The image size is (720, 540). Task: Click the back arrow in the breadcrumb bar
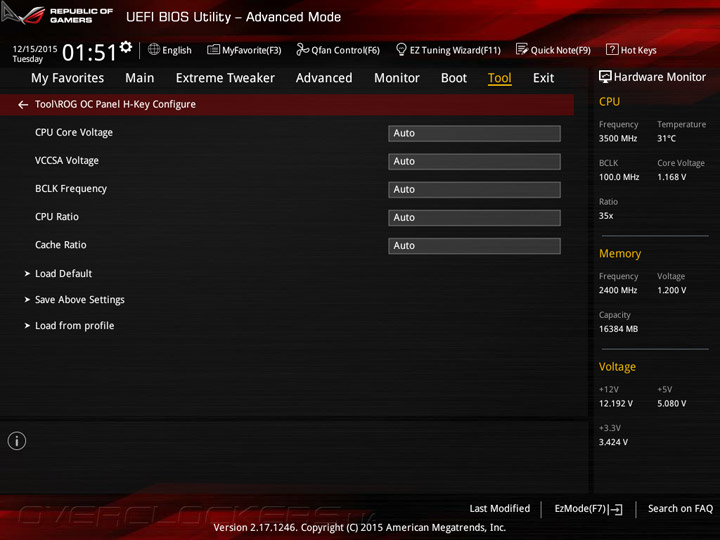click(x=23, y=105)
